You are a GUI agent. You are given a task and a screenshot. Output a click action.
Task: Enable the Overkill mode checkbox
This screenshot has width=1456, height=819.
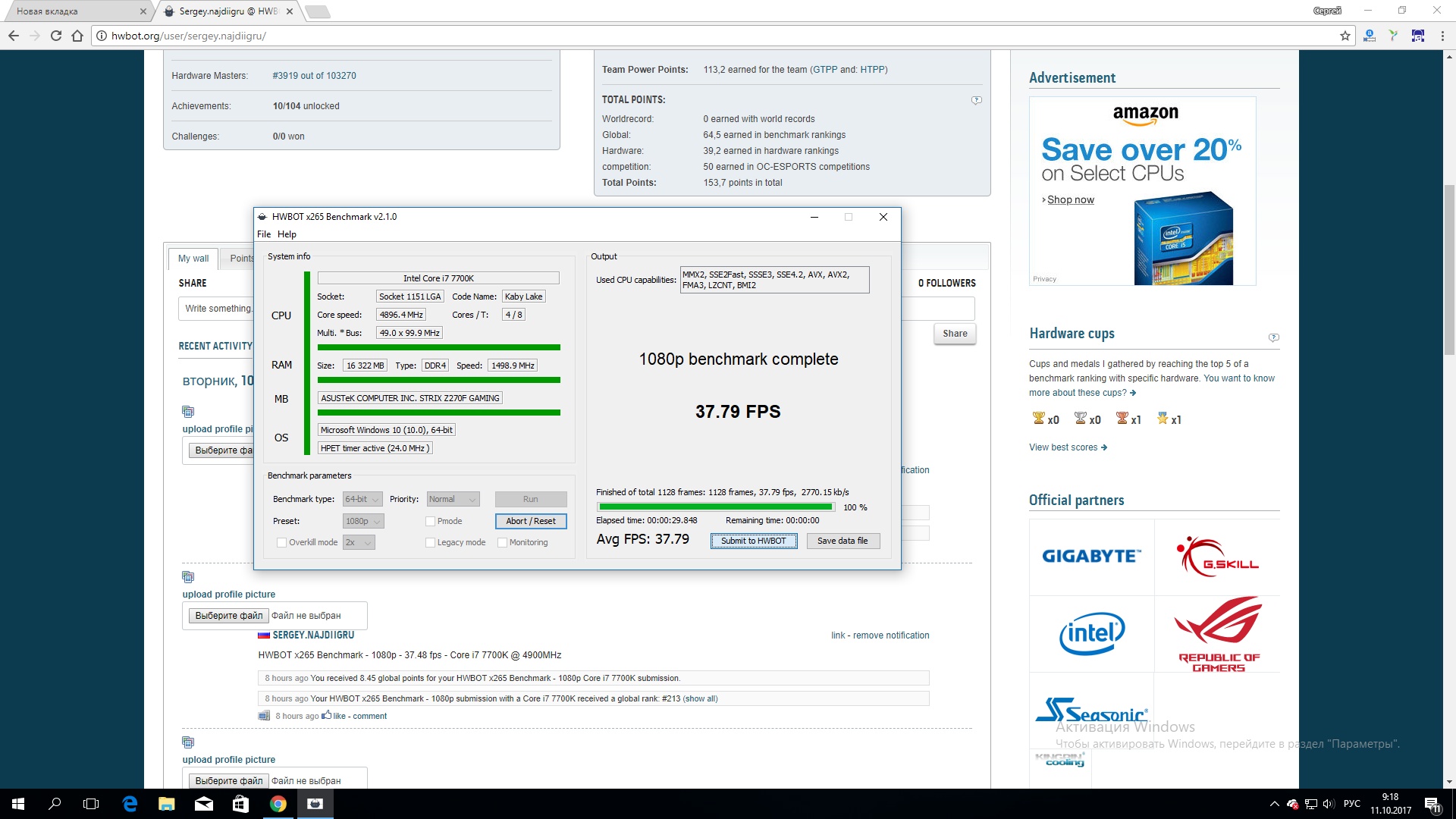click(281, 542)
